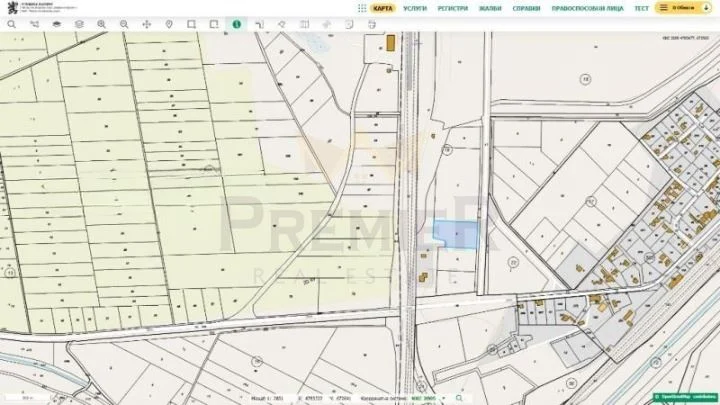720x405 pixels.
Task: Activate the pan map arrows tool
Action: pos(146,23)
